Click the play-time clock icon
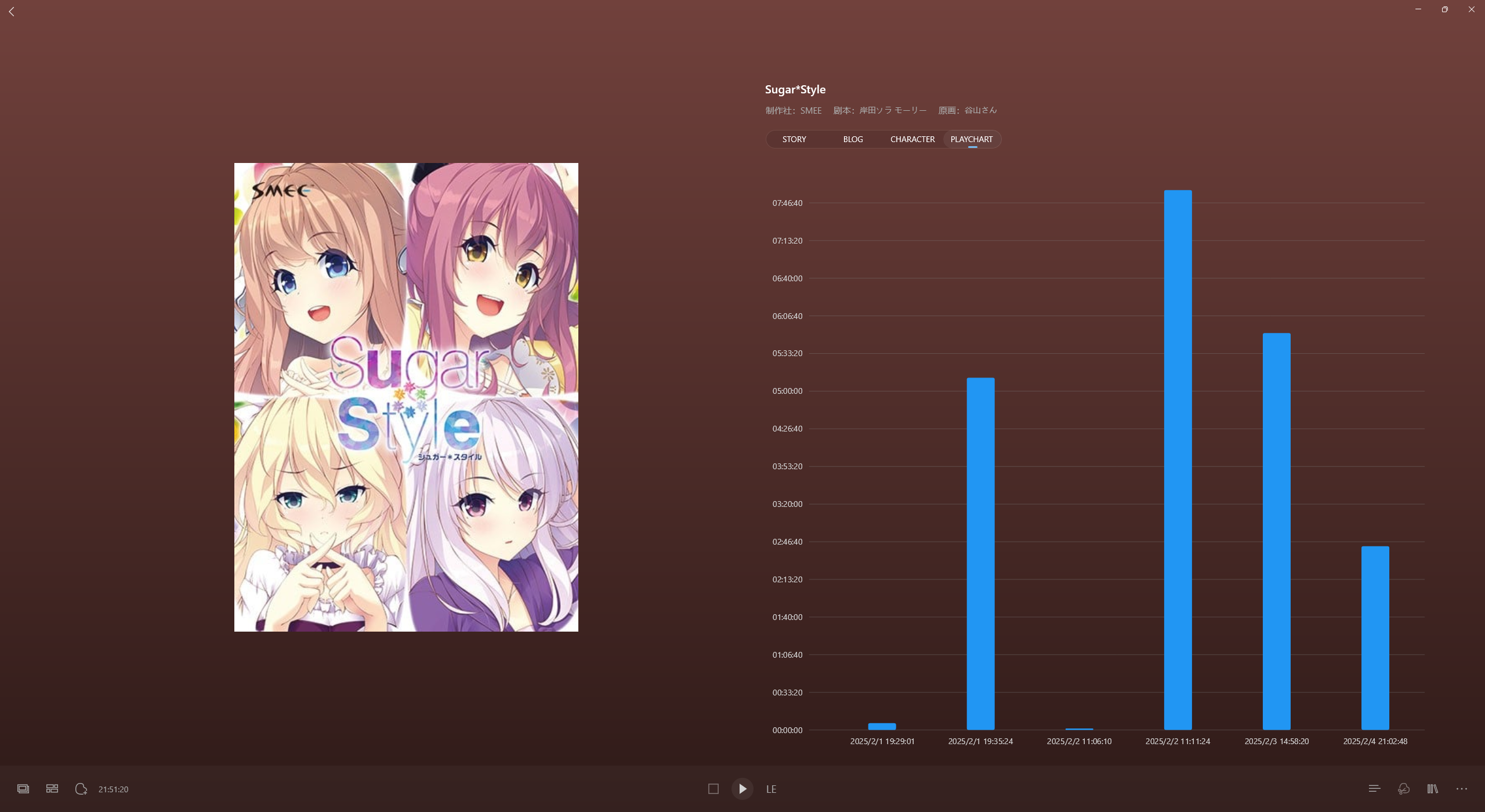Viewport: 1485px width, 812px height. 81,789
